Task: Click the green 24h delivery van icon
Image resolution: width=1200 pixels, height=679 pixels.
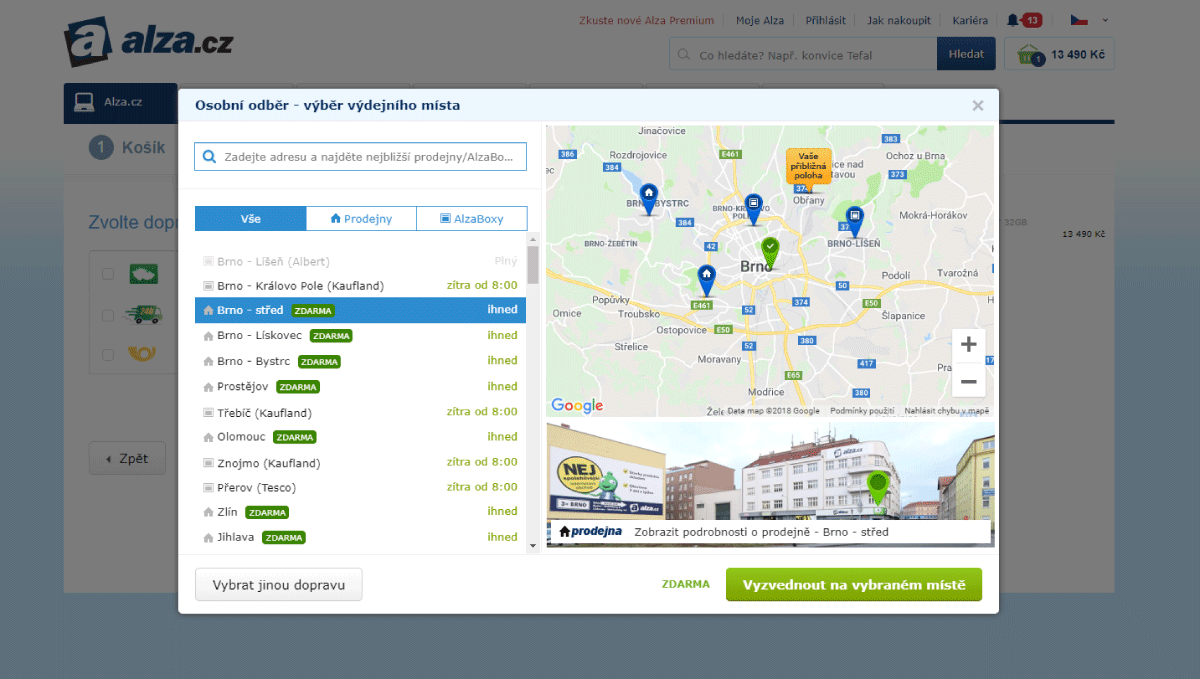Action: [143, 315]
